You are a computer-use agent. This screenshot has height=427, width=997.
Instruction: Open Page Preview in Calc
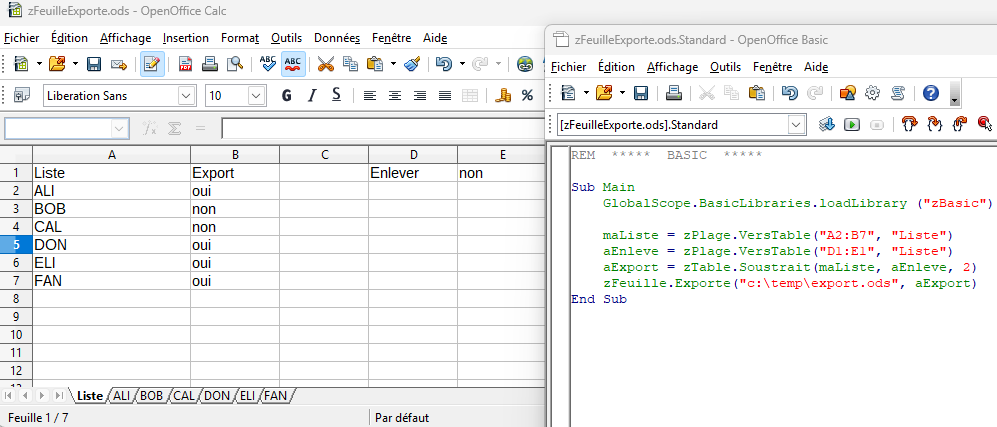(235, 64)
